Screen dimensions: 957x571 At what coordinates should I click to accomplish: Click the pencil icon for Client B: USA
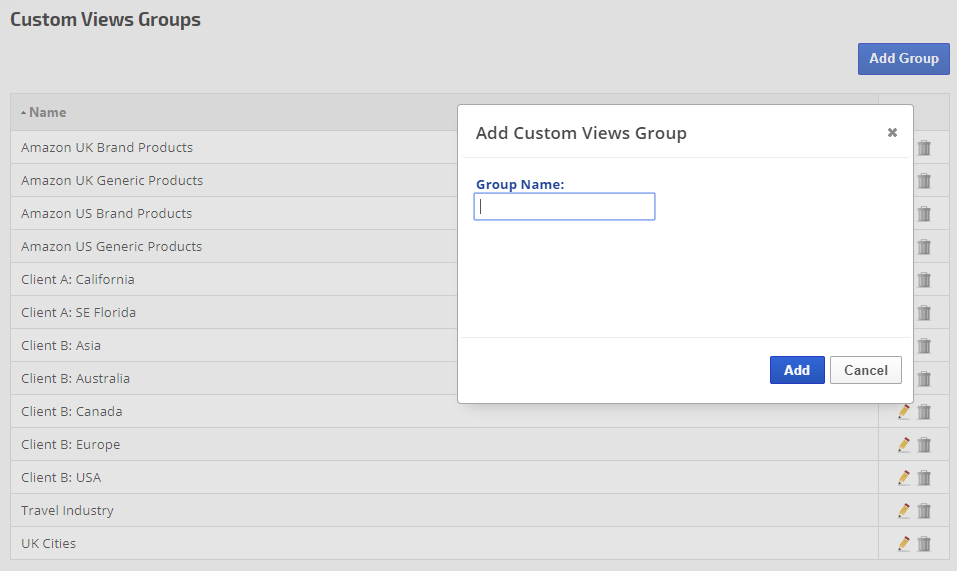point(904,477)
